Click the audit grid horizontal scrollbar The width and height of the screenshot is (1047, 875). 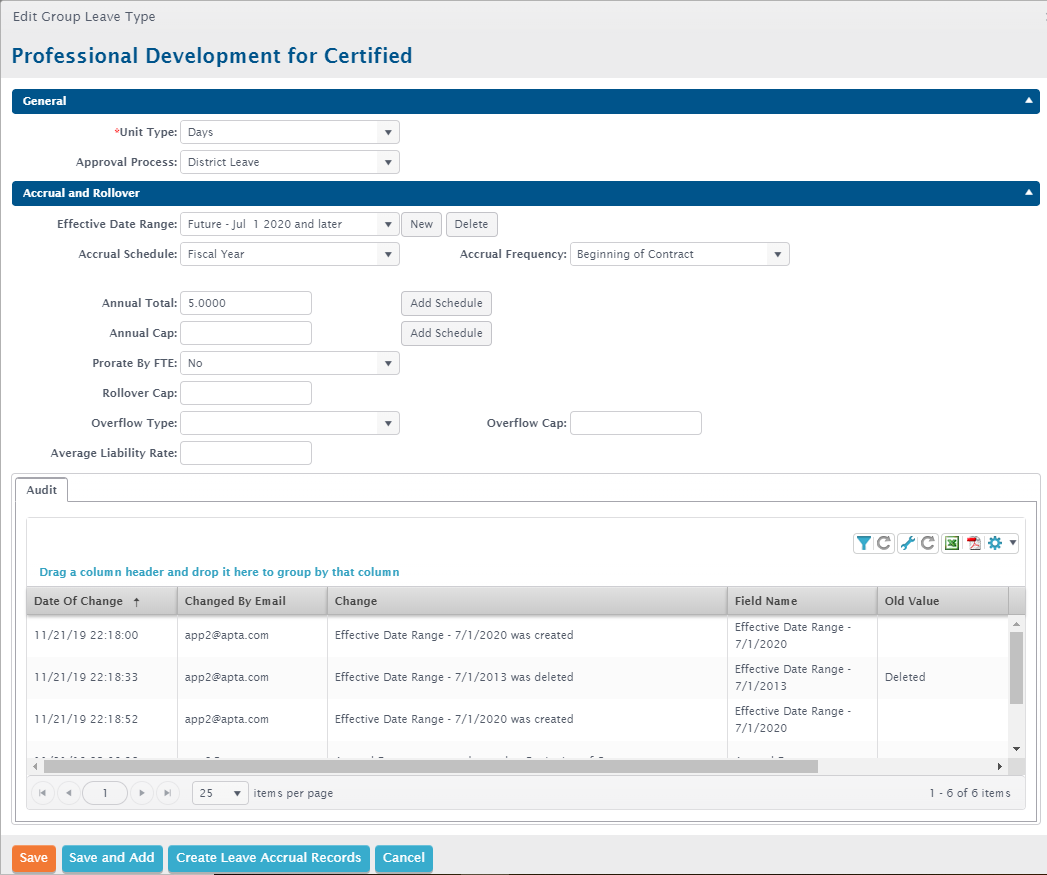[430, 766]
